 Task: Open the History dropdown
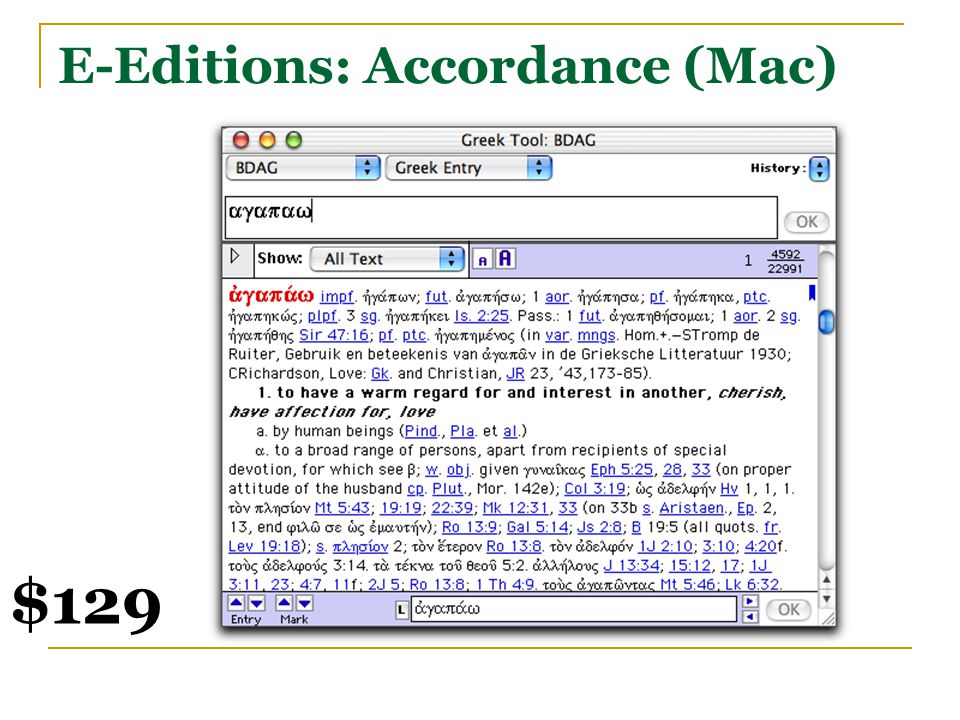tap(819, 169)
